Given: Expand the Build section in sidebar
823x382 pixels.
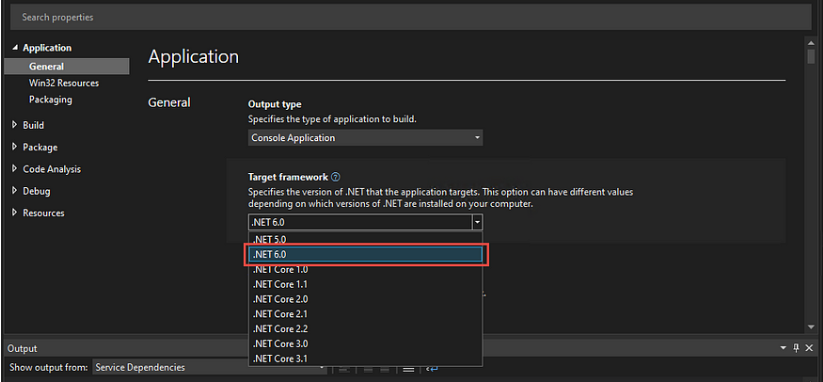Looking at the screenshot, I should tap(14, 125).
